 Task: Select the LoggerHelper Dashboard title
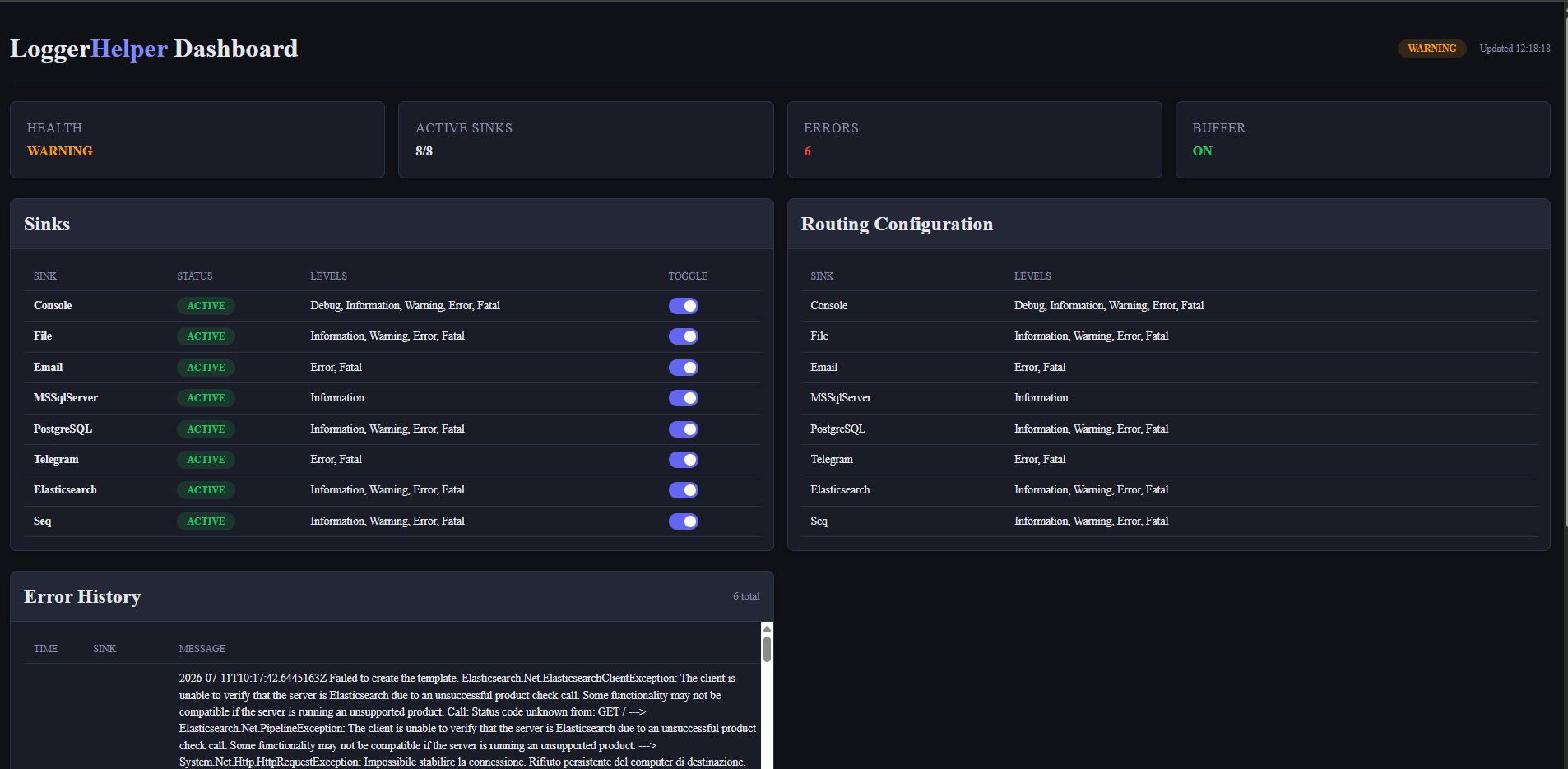[154, 49]
